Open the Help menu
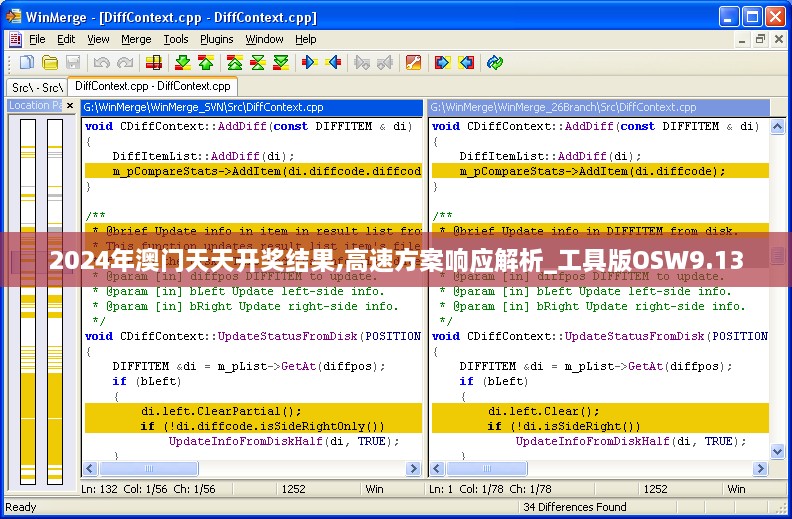 [306, 39]
